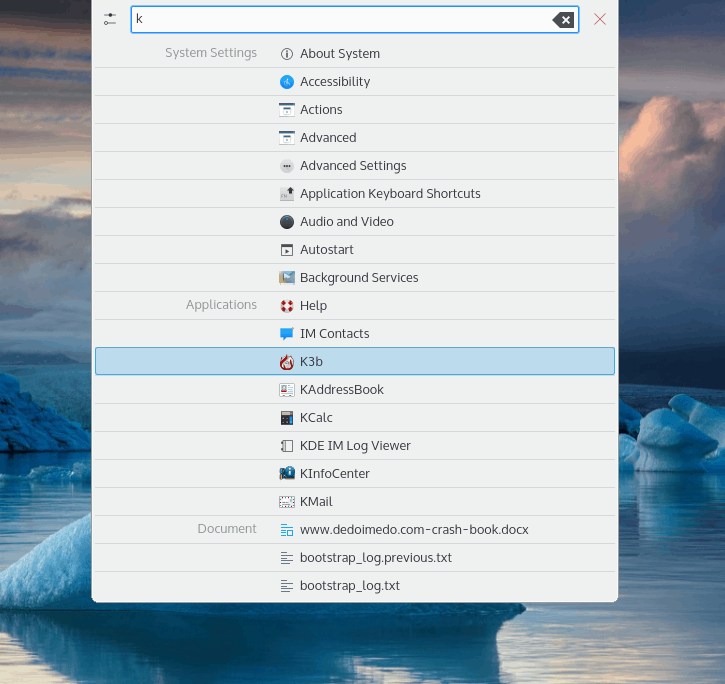Close the KRunner search panel
Image resolution: width=725 pixels, height=684 pixels.
[600, 19]
